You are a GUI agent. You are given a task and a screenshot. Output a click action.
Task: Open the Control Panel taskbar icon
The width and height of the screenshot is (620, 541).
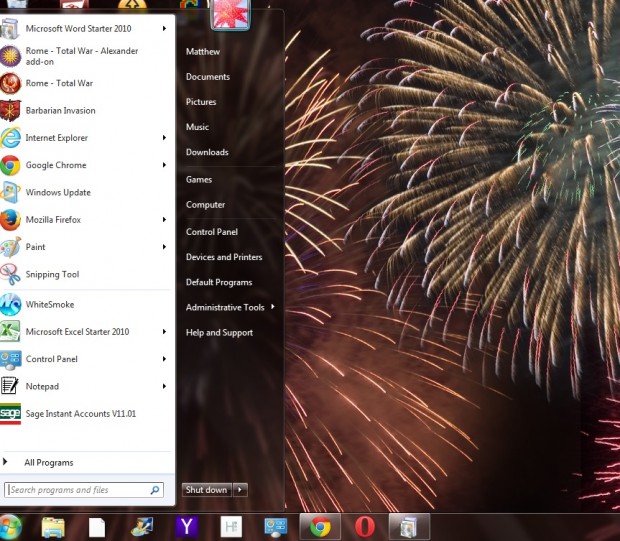(x=276, y=528)
